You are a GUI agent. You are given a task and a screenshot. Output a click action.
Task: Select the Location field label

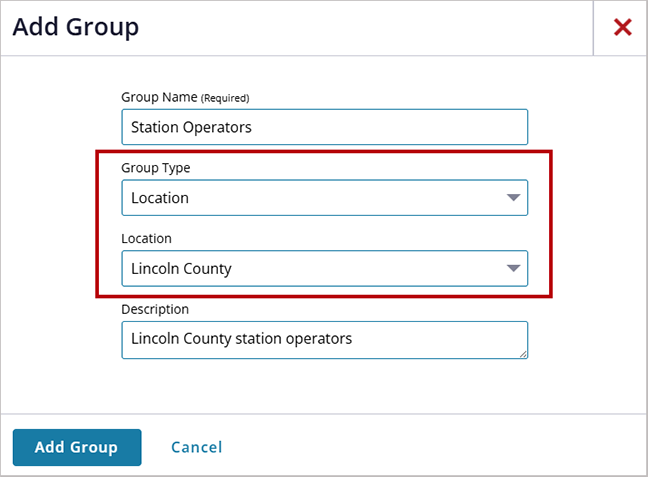coord(146,238)
